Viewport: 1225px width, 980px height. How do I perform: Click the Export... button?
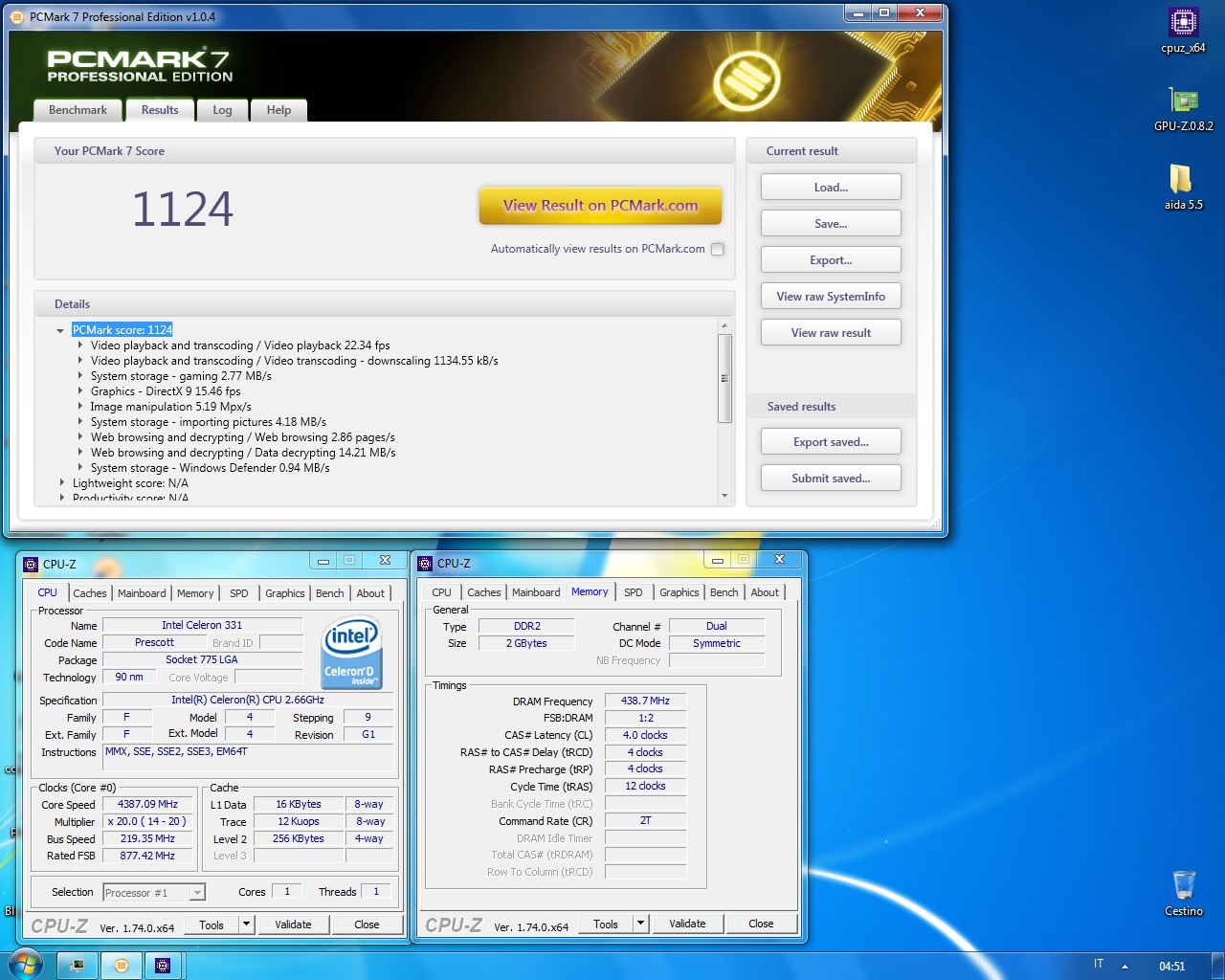pos(831,260)
